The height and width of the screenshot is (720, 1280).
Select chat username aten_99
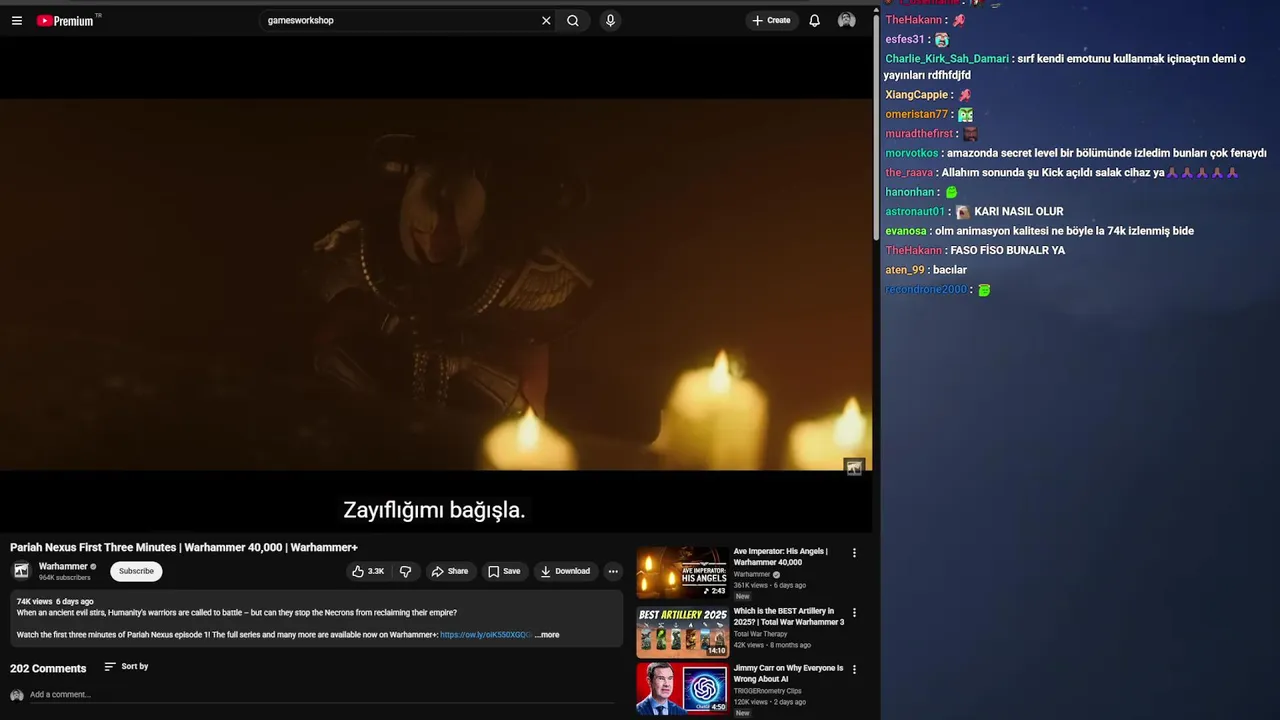905,270
